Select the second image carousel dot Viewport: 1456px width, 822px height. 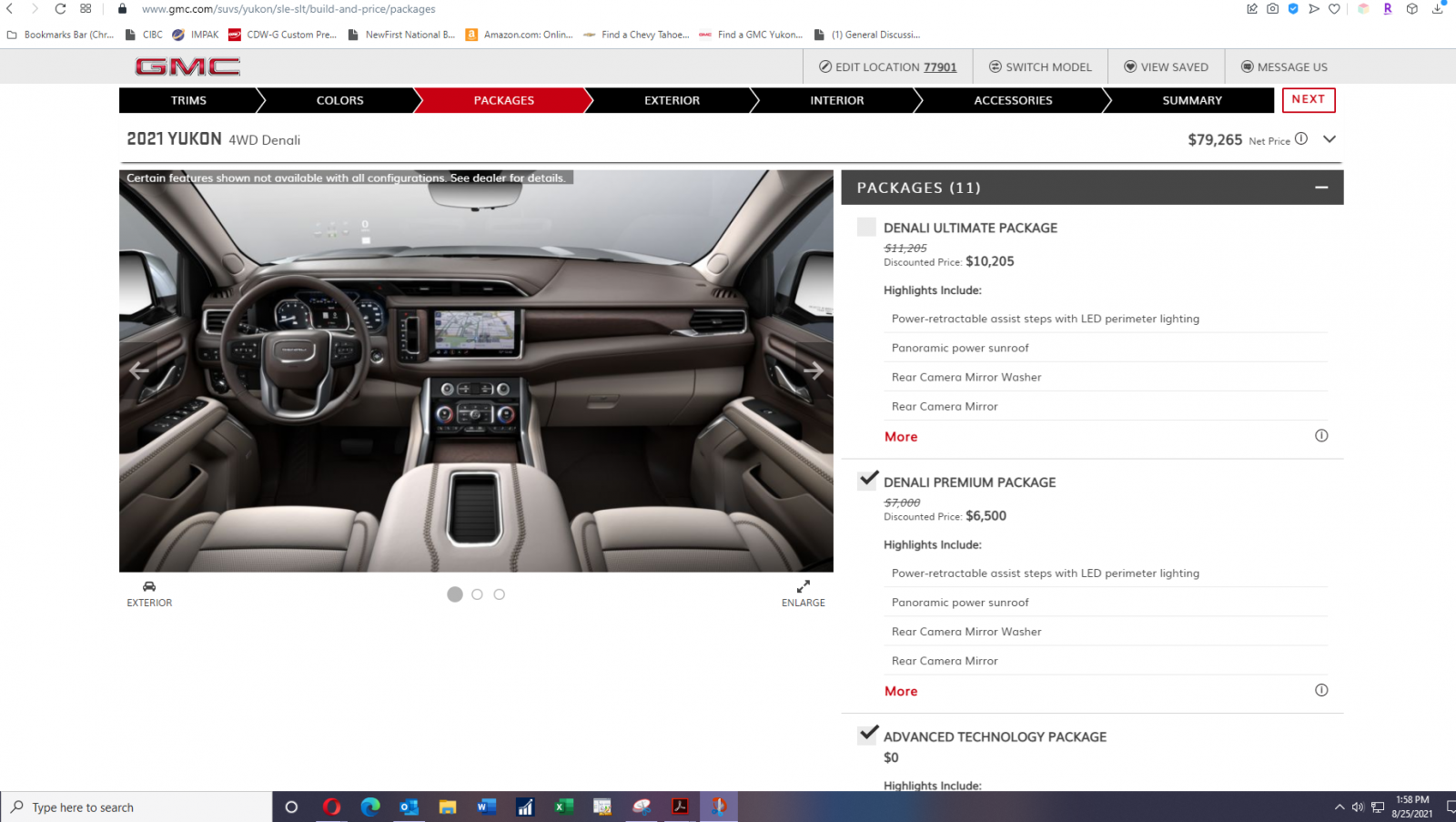pyautogui.click(x=477, y=594)
